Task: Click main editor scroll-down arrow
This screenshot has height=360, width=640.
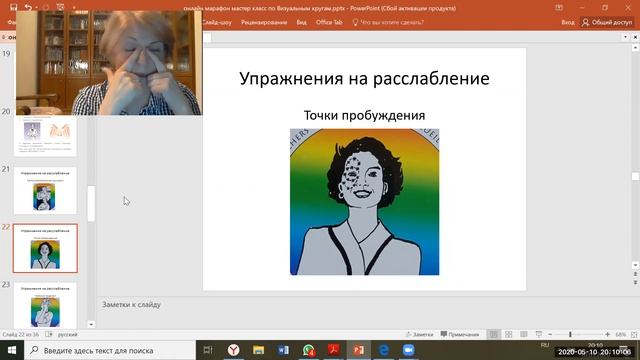Action: click(x=635, y=265)
